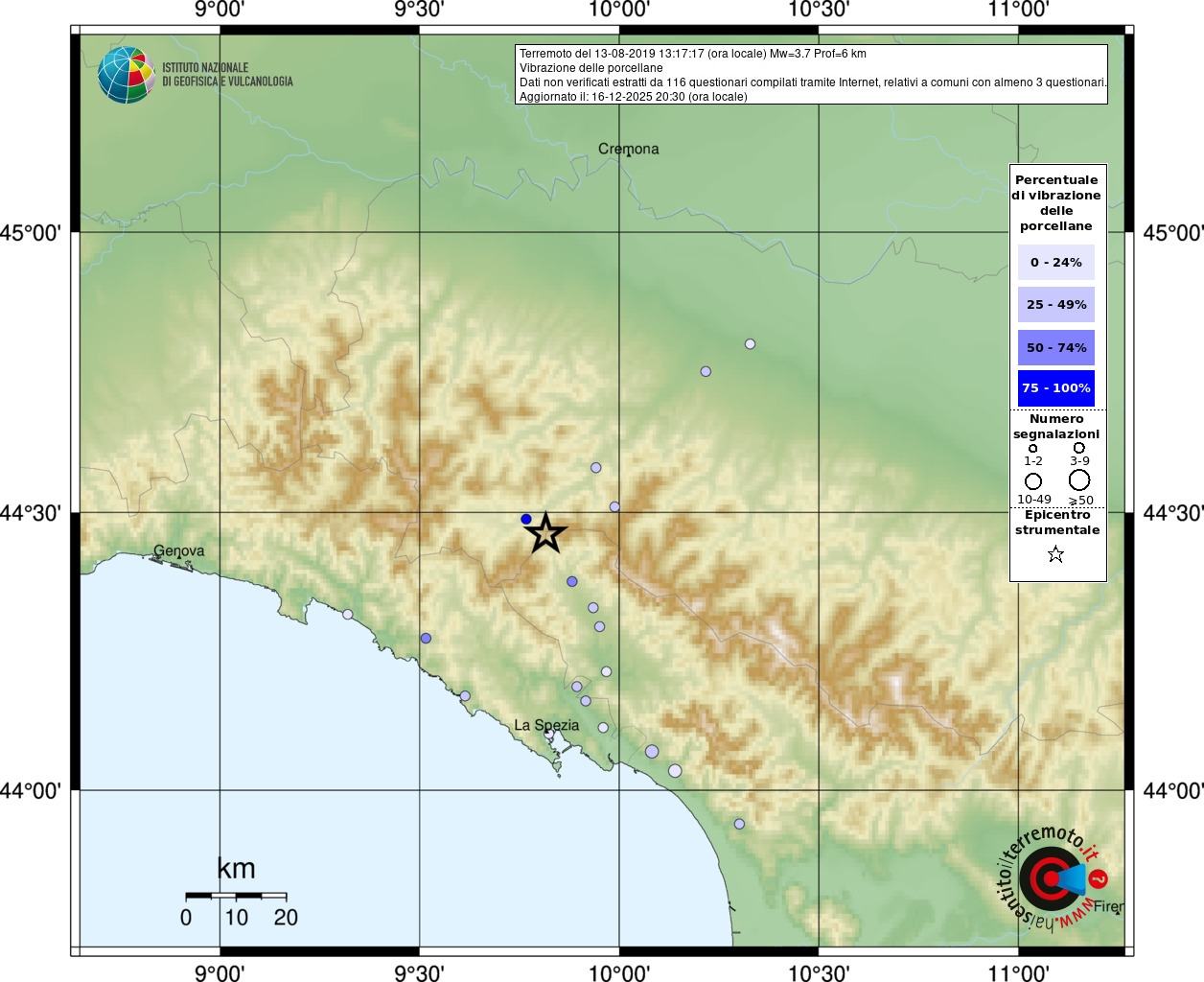Click the 9°30' longitude label at bottom
Screen dimensions: 1204x982
pyautogui.click(x=419, y=973)
